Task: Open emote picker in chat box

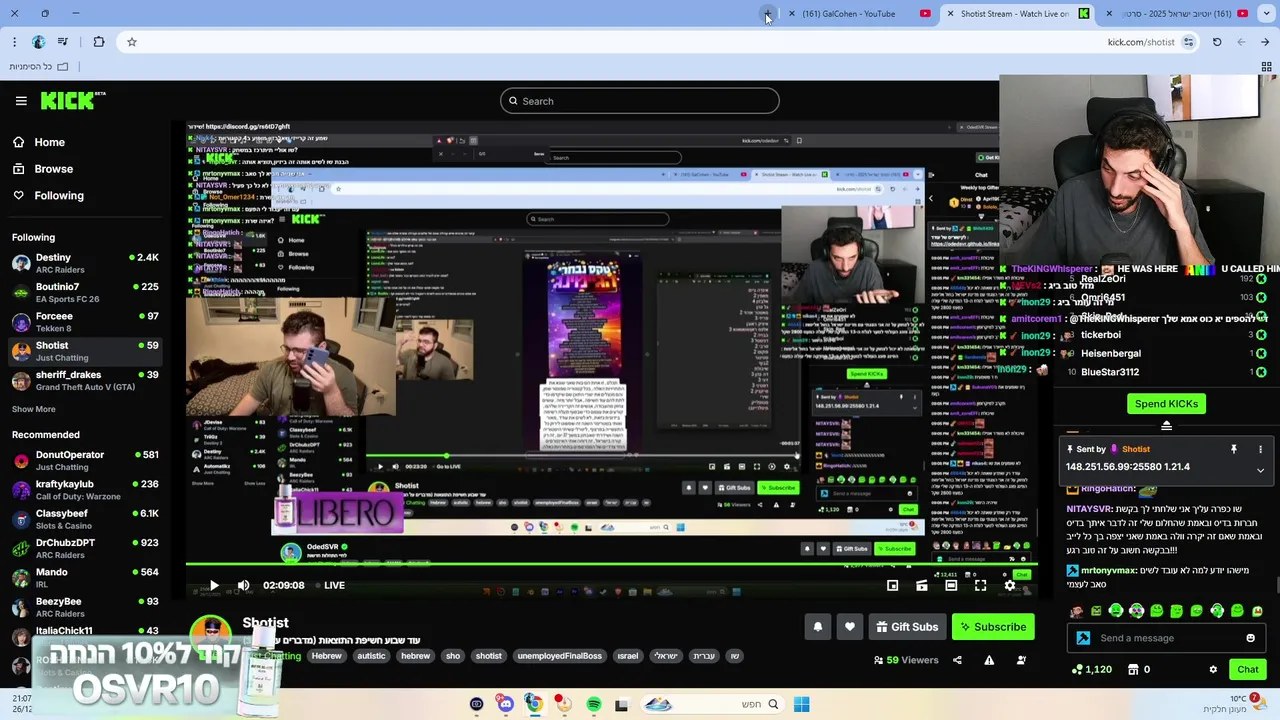Action: coord(1250,638)
